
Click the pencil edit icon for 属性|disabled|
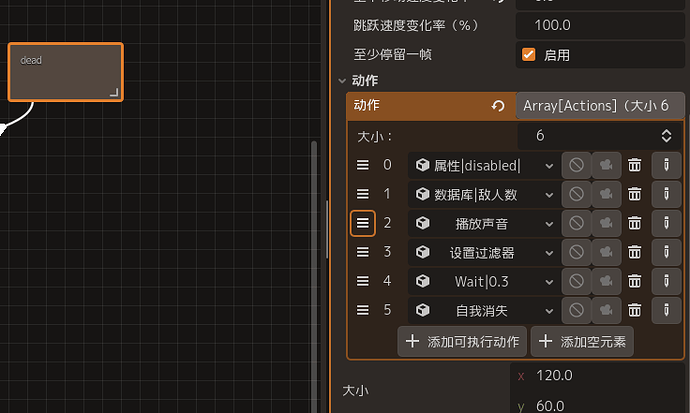(x=666, y=165)
